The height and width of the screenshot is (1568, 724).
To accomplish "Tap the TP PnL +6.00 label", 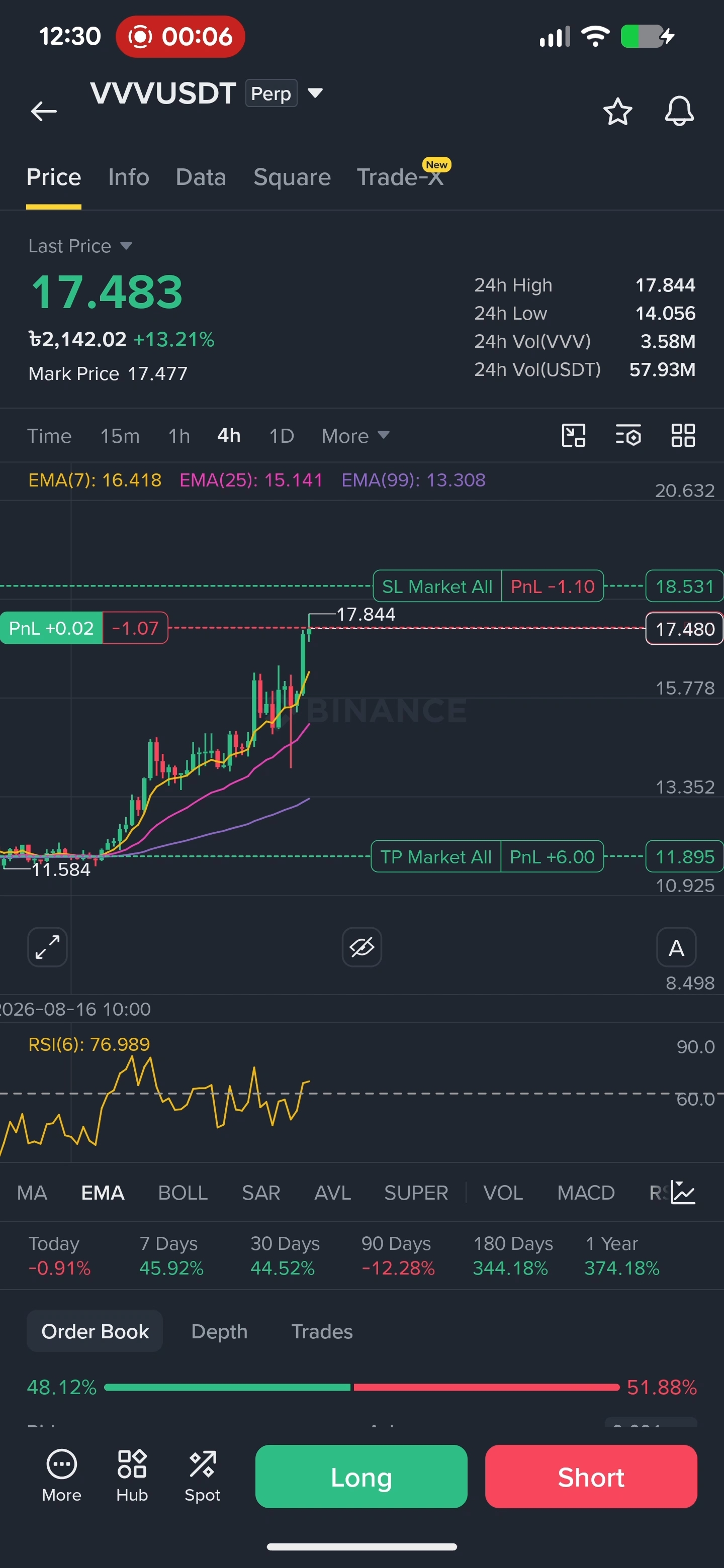I will [x=552, y=856].
